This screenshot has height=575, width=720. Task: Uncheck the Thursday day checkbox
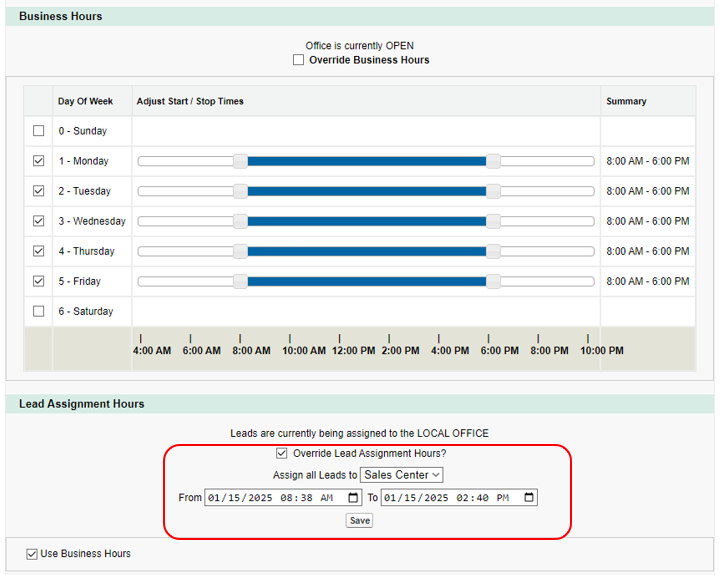(x=39, y=251)
